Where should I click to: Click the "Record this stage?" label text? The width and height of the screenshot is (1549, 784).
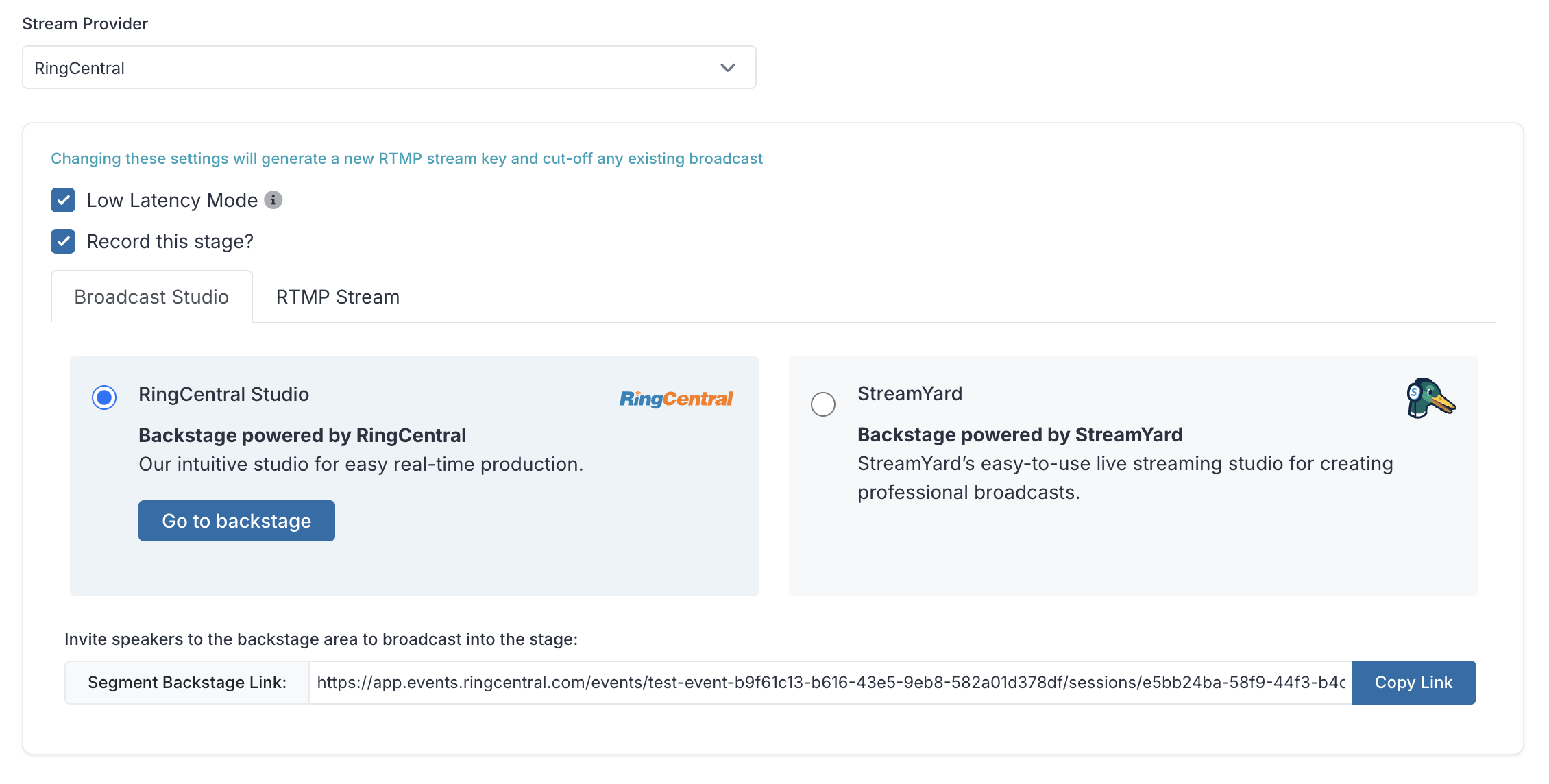170,241
